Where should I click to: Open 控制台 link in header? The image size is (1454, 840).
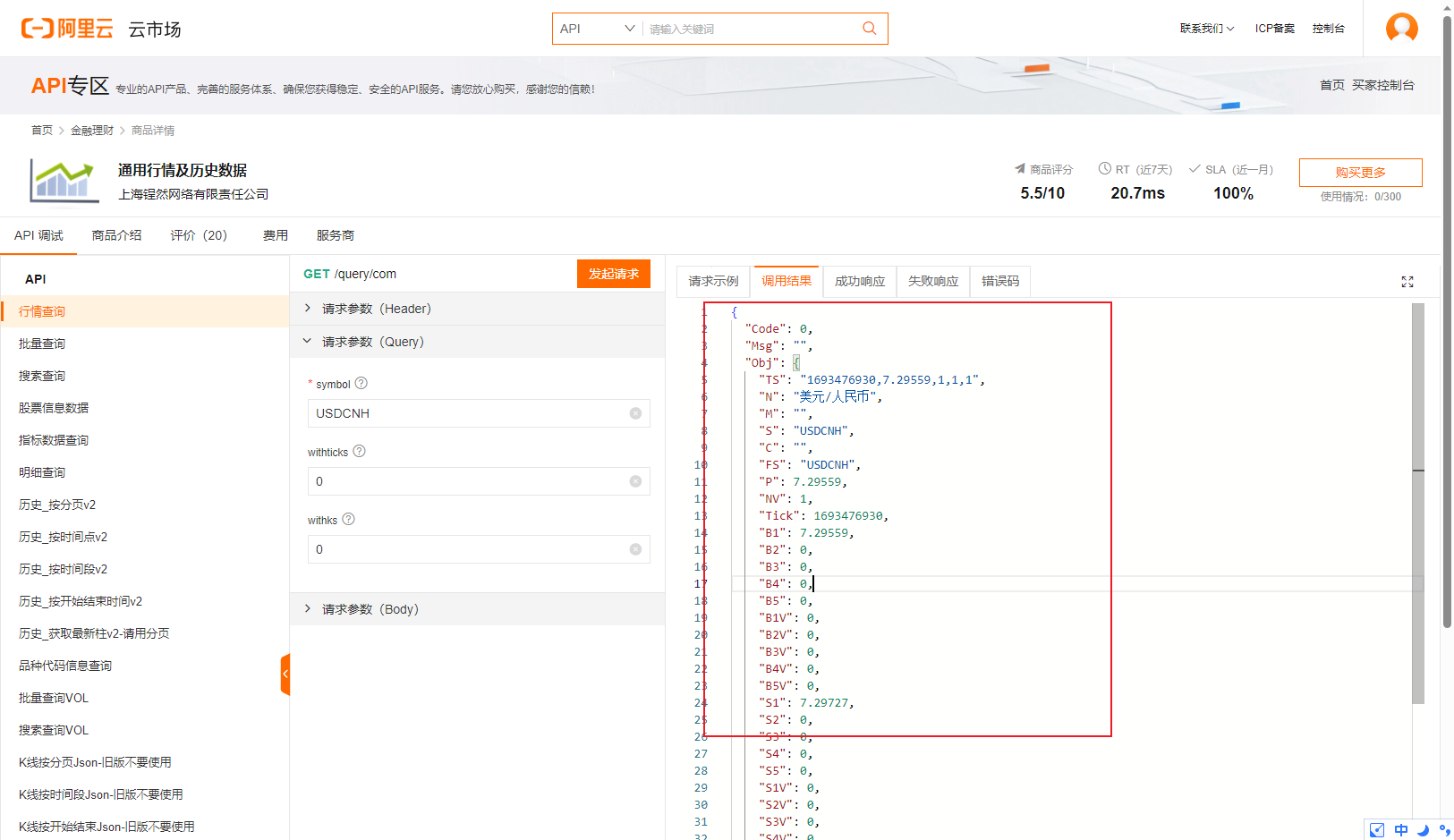coord(1329,29)
